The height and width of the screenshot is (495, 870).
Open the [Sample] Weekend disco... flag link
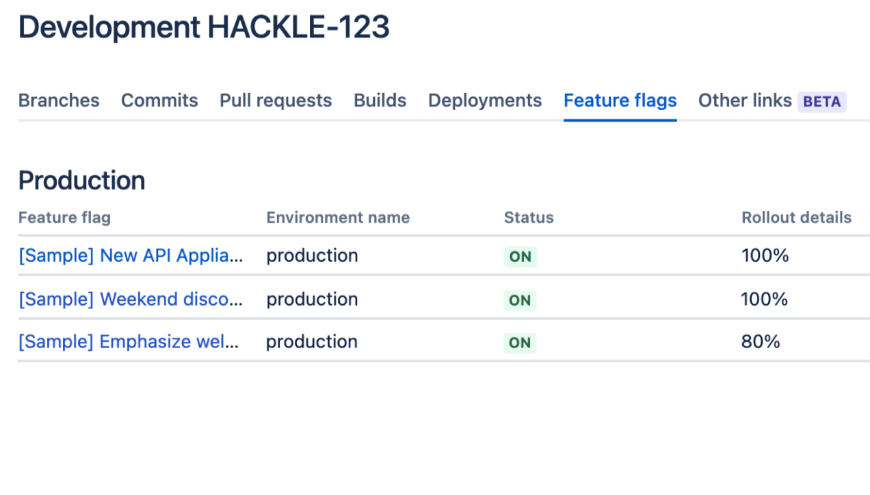(x=131, y=299)
